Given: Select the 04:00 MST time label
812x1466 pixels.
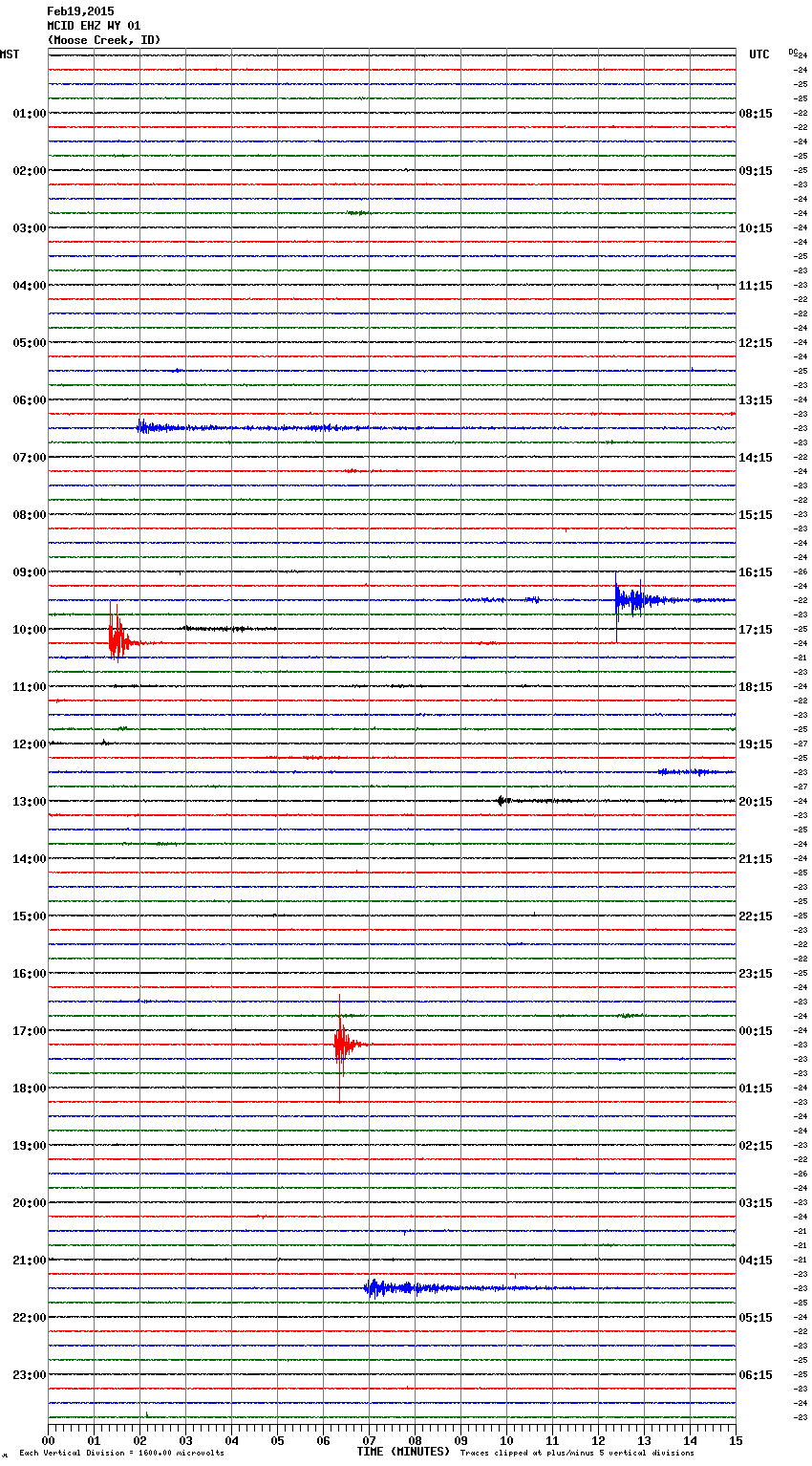Looking at the screenshot, I should (x=29, y=286).
